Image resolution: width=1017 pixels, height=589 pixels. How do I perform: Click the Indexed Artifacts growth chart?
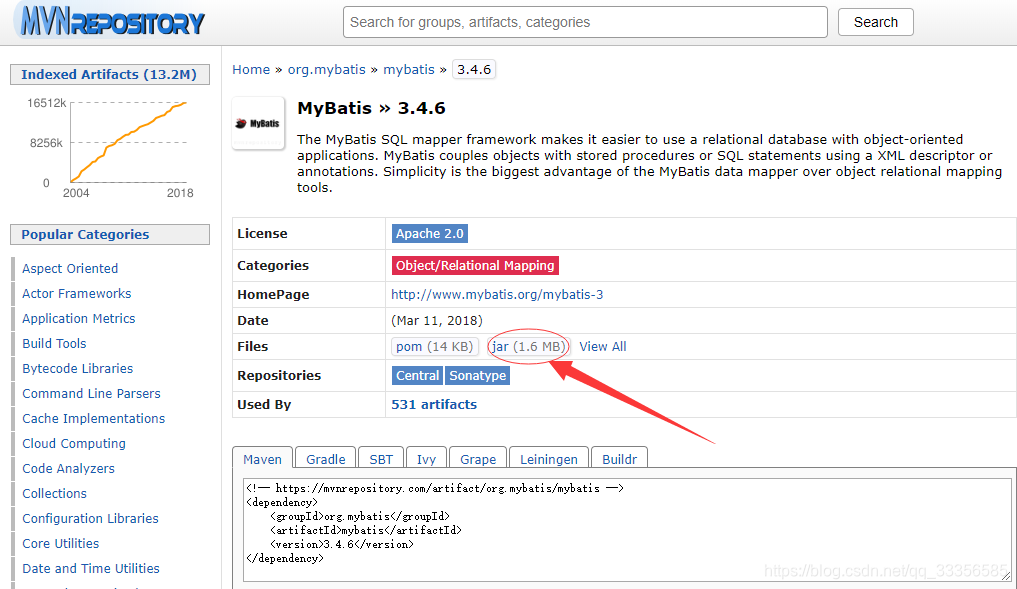pyautogui.click(x=110, y=147)
